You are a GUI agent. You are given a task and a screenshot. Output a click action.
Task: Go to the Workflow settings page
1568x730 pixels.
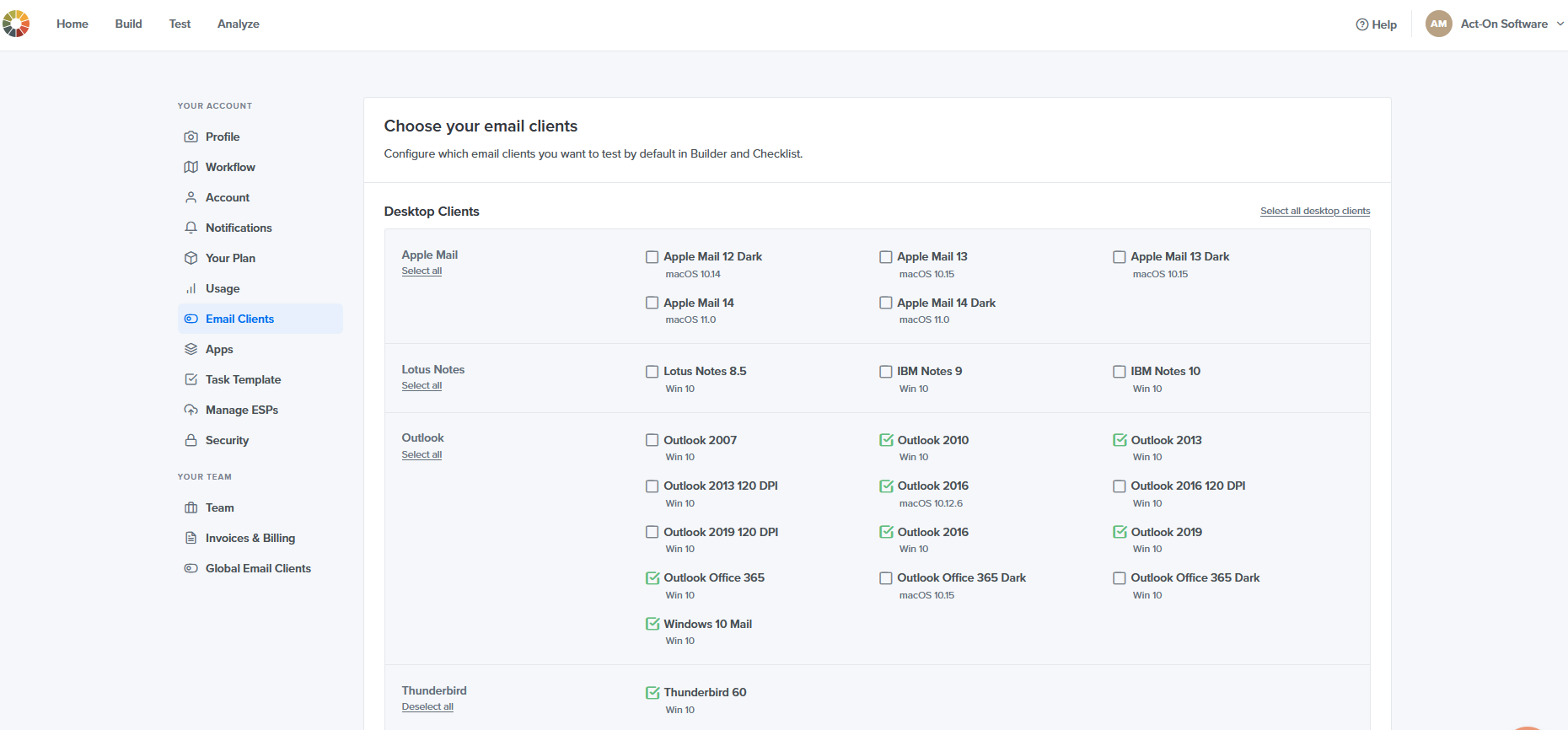click(260, 167)
